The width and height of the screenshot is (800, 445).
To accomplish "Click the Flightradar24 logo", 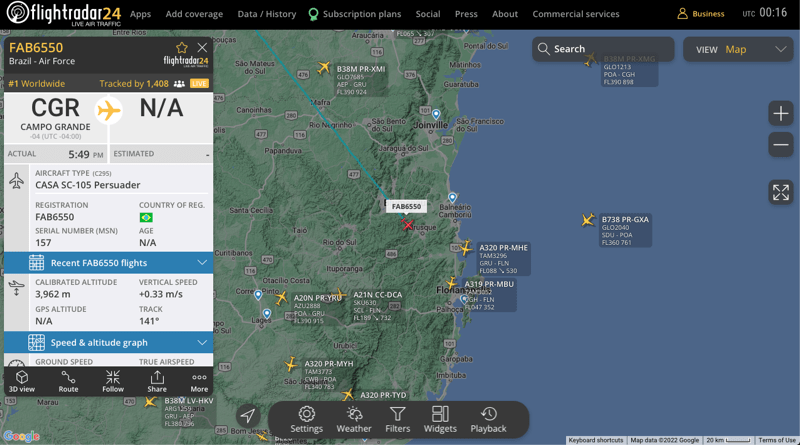I will [x=64, y=13].
